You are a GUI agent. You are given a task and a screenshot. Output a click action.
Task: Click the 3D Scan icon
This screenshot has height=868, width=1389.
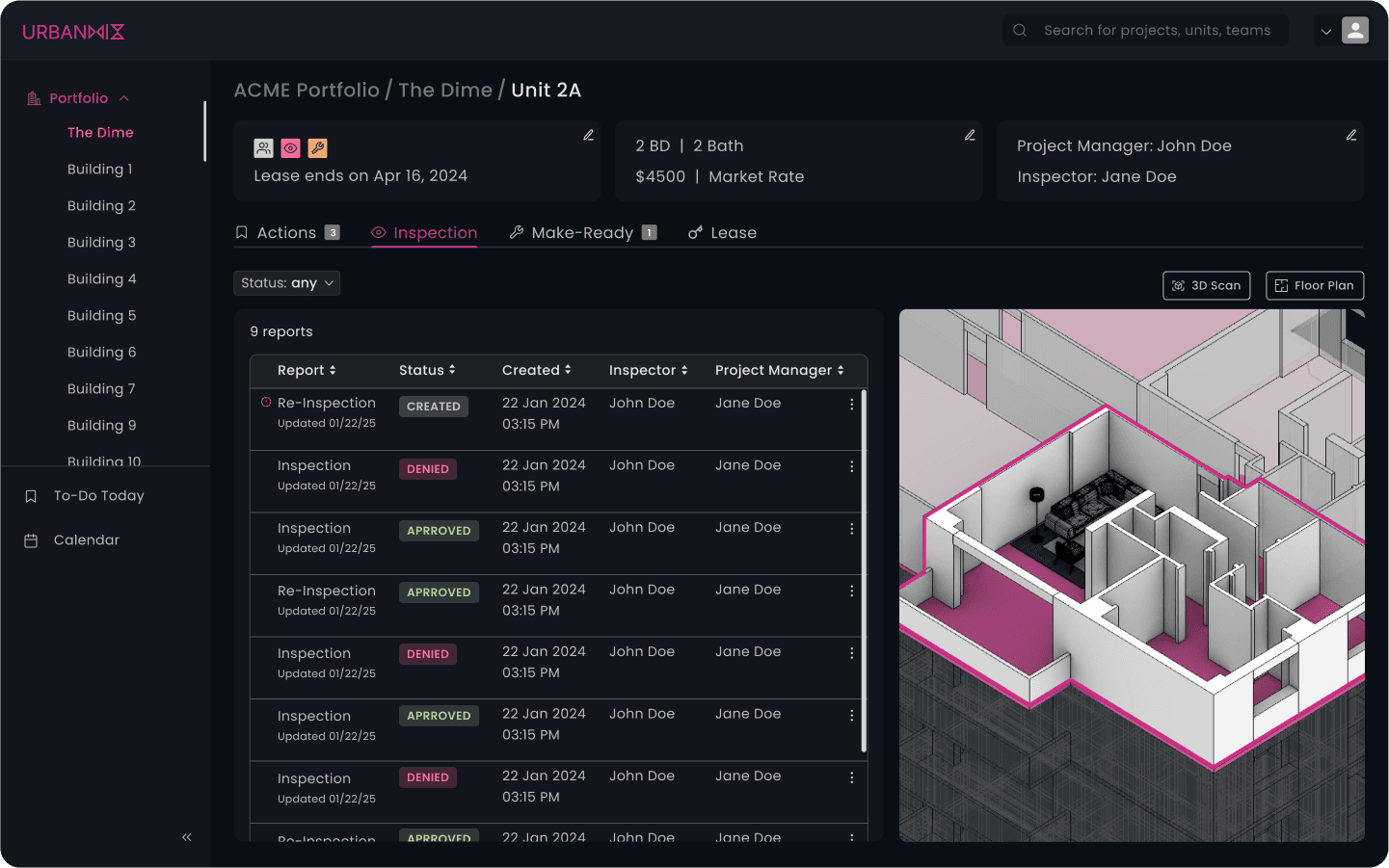[x=1178, y=286]
